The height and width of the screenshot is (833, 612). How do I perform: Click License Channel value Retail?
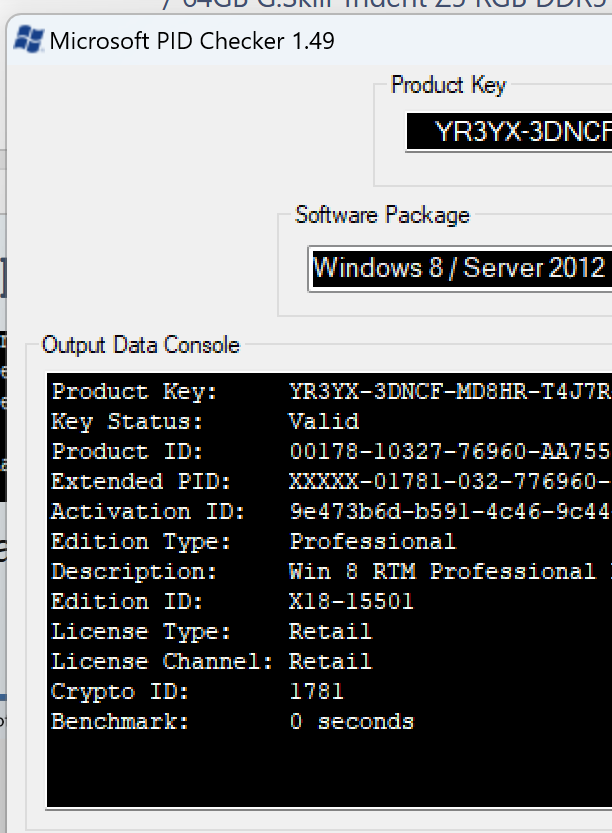(330, 661)
